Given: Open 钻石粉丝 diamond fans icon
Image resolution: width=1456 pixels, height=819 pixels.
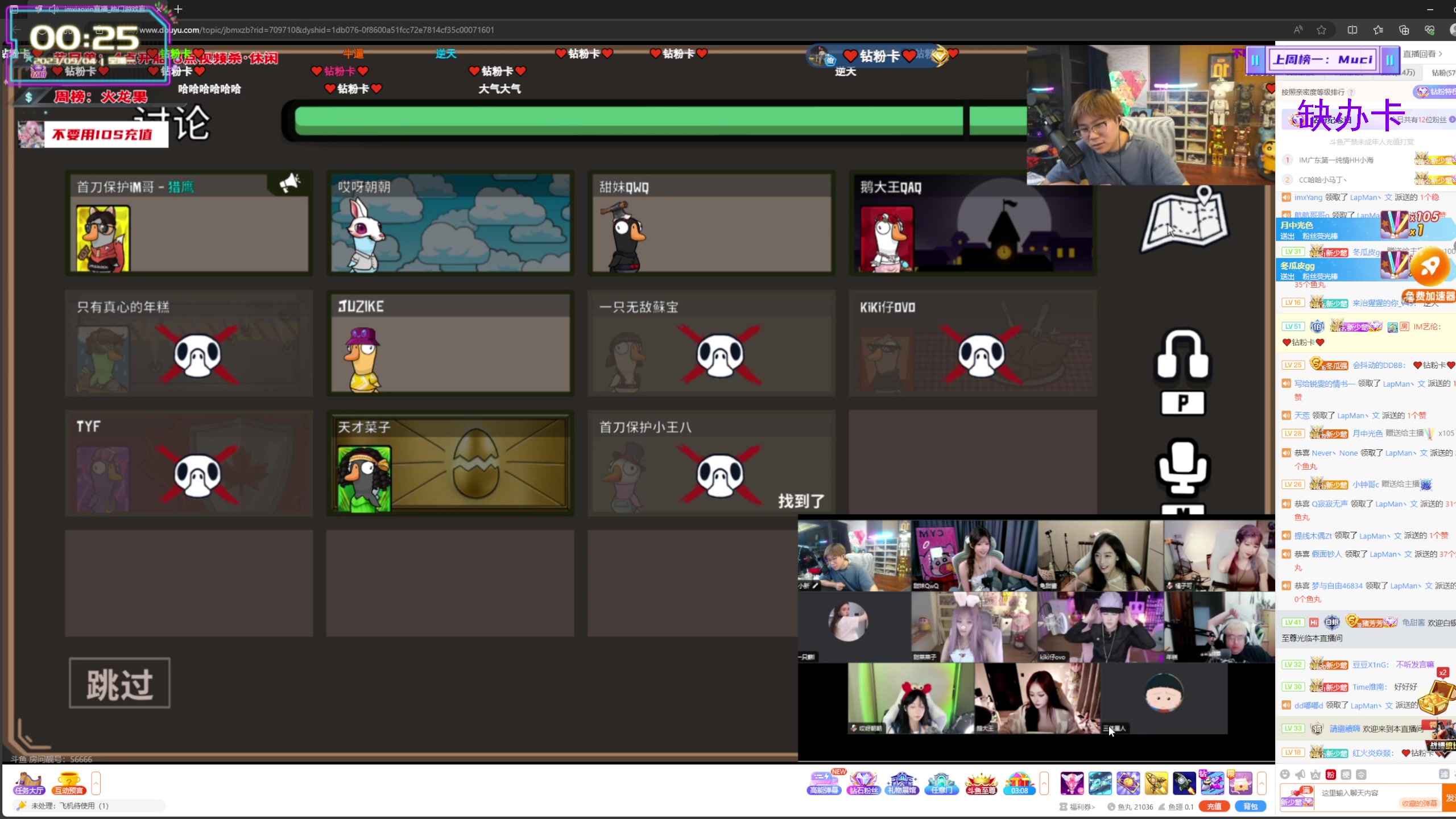Looking at the screenshot, I should 863,783.
